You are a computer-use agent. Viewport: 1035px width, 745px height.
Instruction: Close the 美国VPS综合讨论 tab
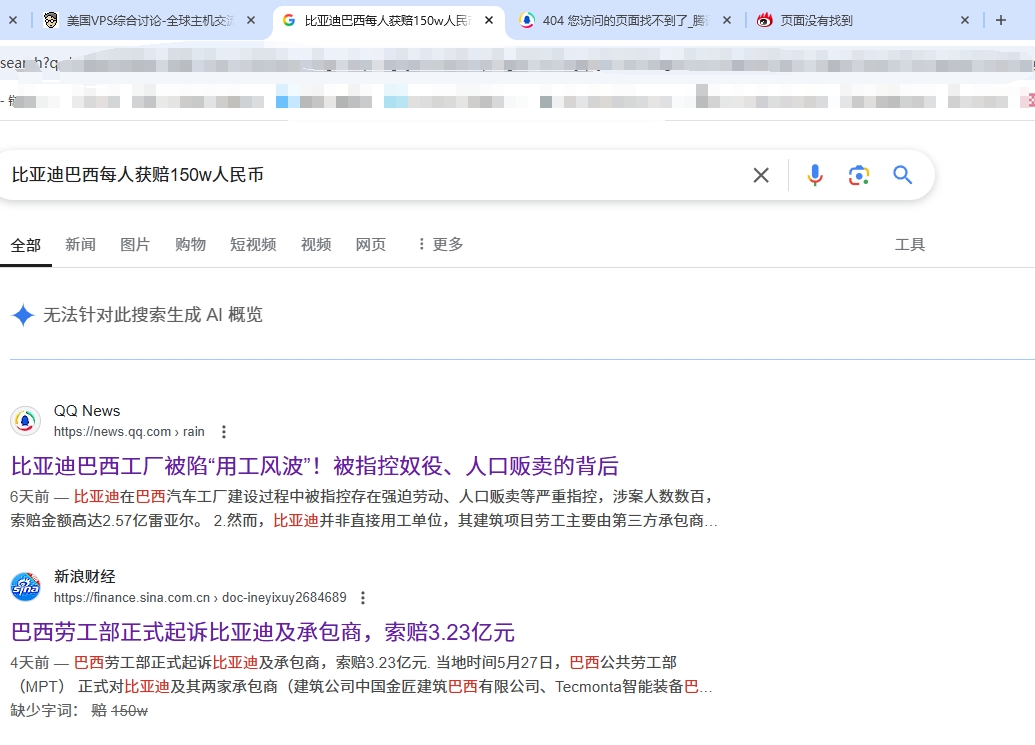251,20
